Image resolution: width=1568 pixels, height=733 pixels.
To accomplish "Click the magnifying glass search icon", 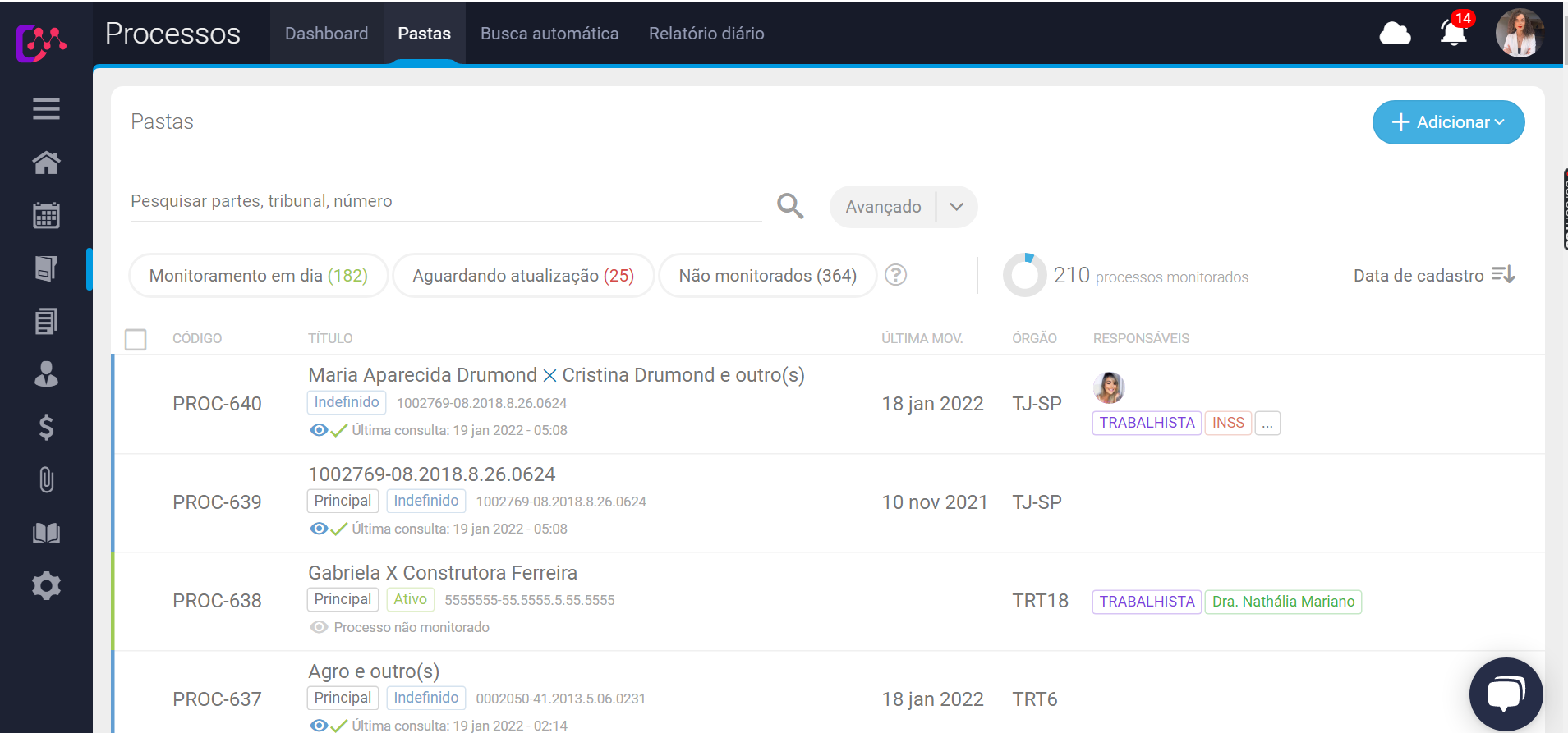I will point(789,206).
